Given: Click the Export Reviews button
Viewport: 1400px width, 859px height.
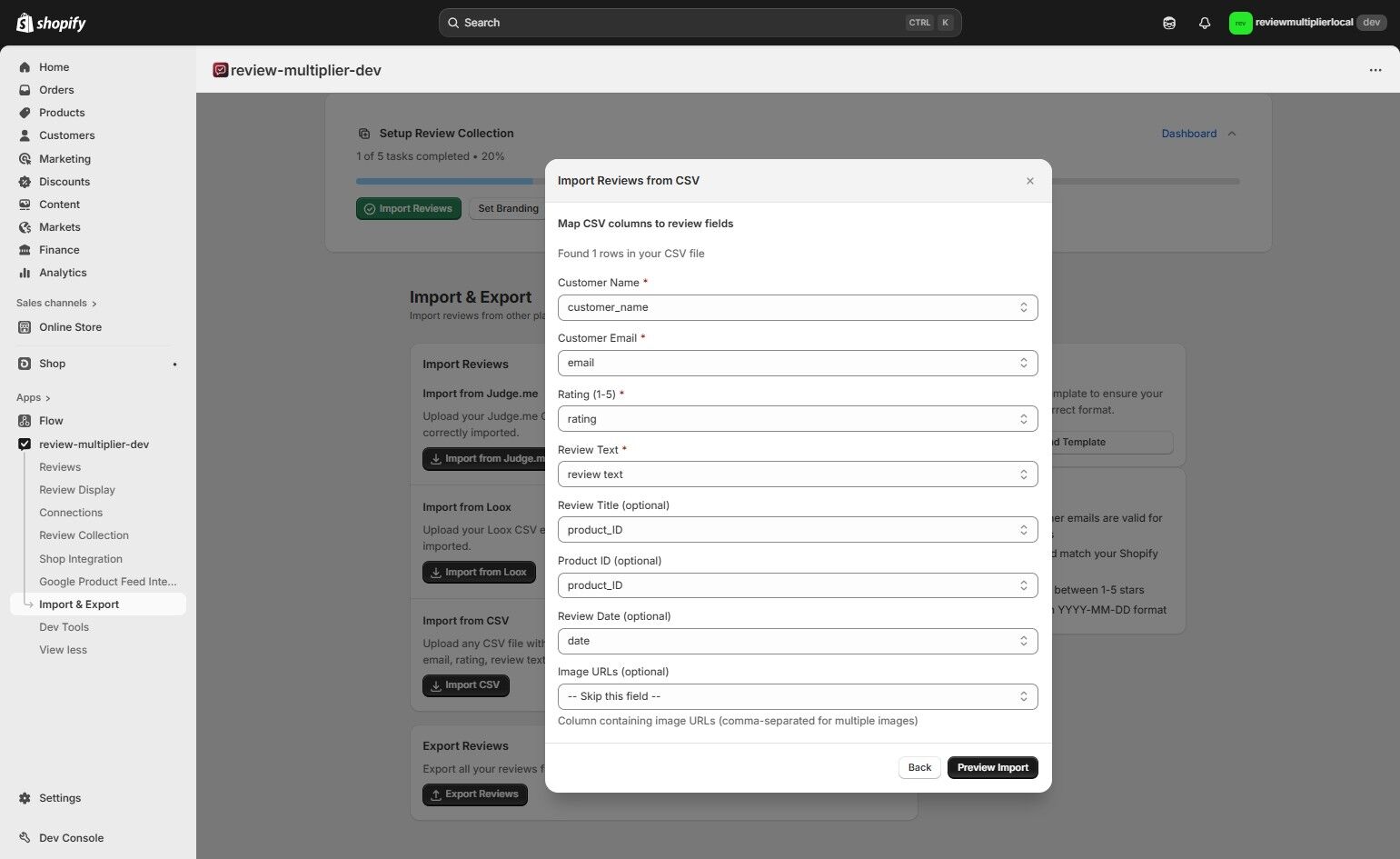Looking at the screenshot, I should click(474, 794).
